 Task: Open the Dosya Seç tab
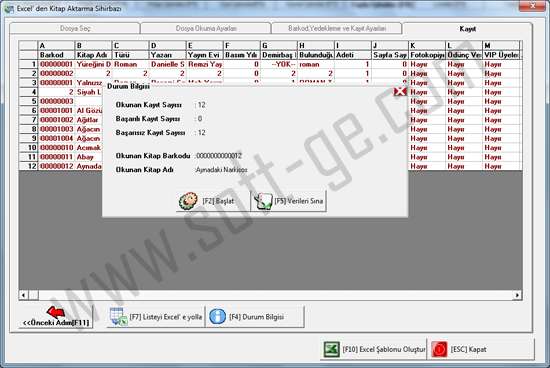[75, 28]
